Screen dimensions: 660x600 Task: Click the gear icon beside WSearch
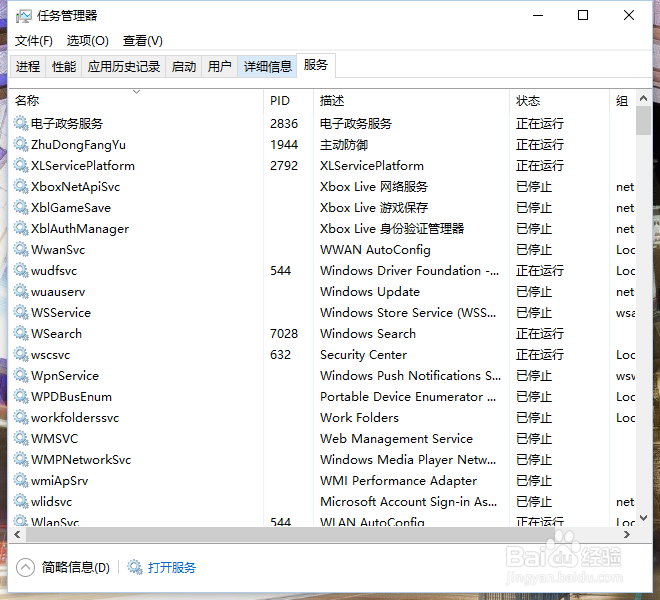[21, 333]
